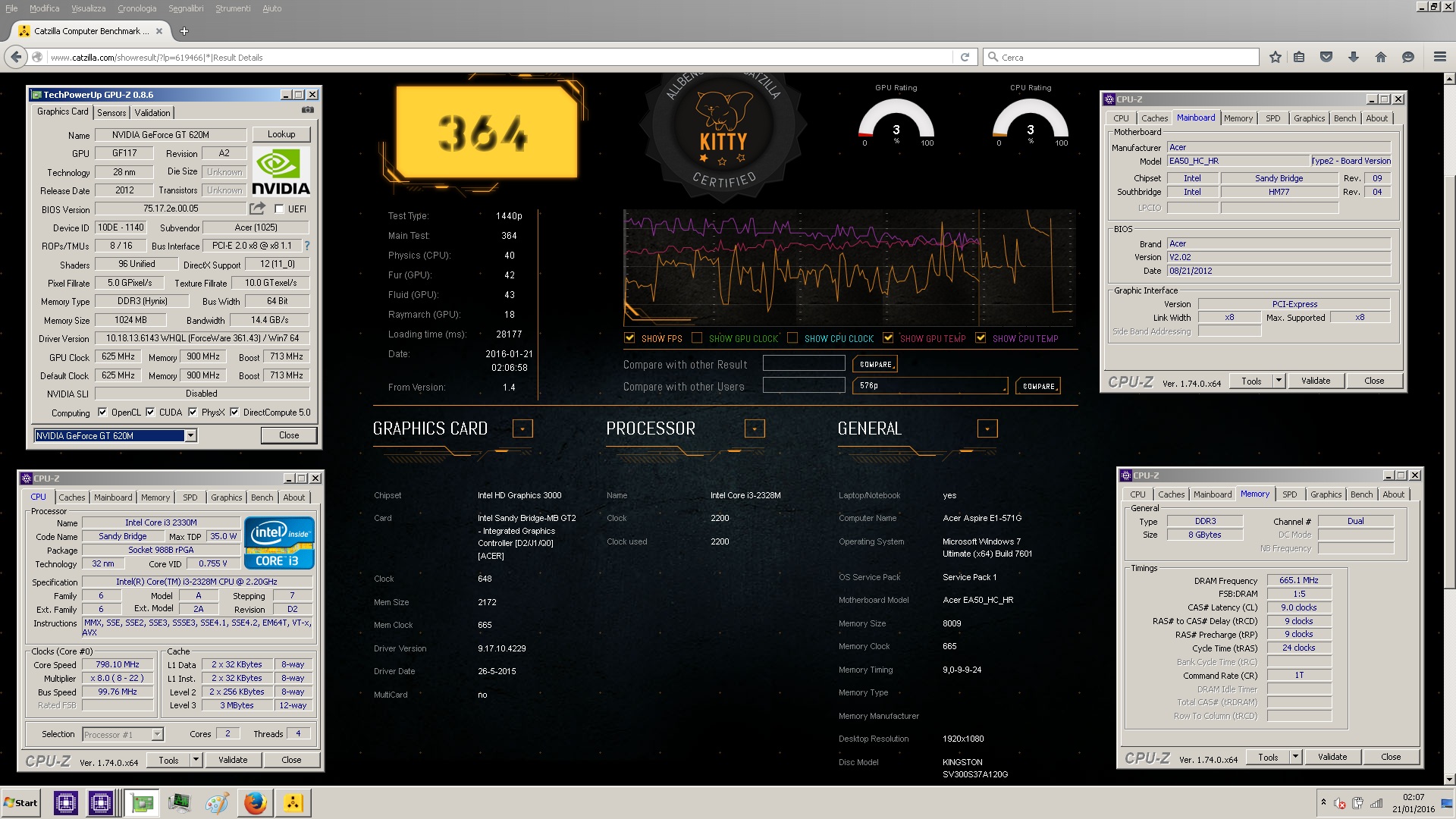Click Close in the GPU-Z window
This screenshot has width=1456, height=819.
pyautogui.click(x=289, y=435)
